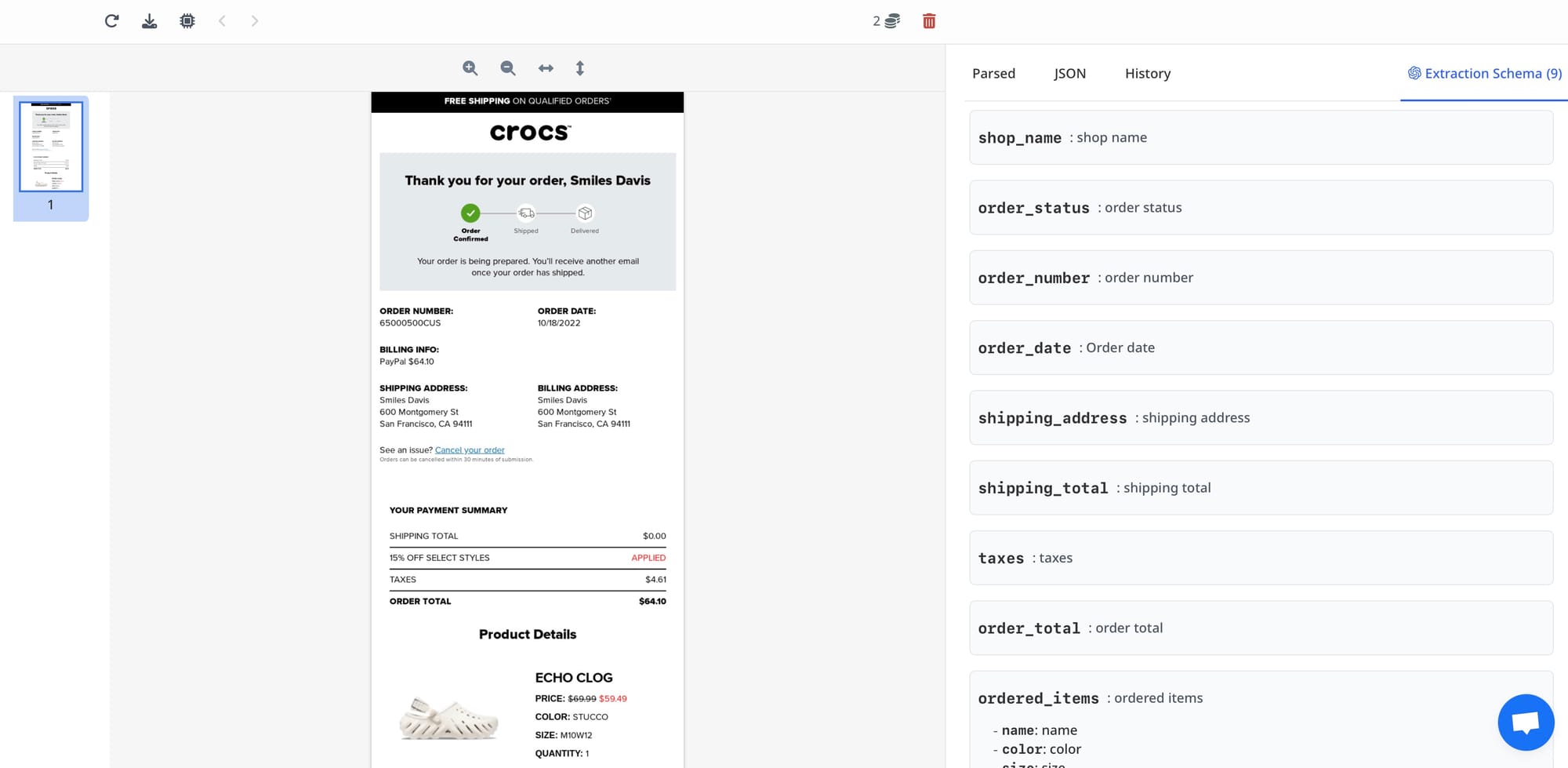The height and width of the screenshot is (768, 1568).
Task: Select the page 1 thumbnail
Action: point(51,147)
